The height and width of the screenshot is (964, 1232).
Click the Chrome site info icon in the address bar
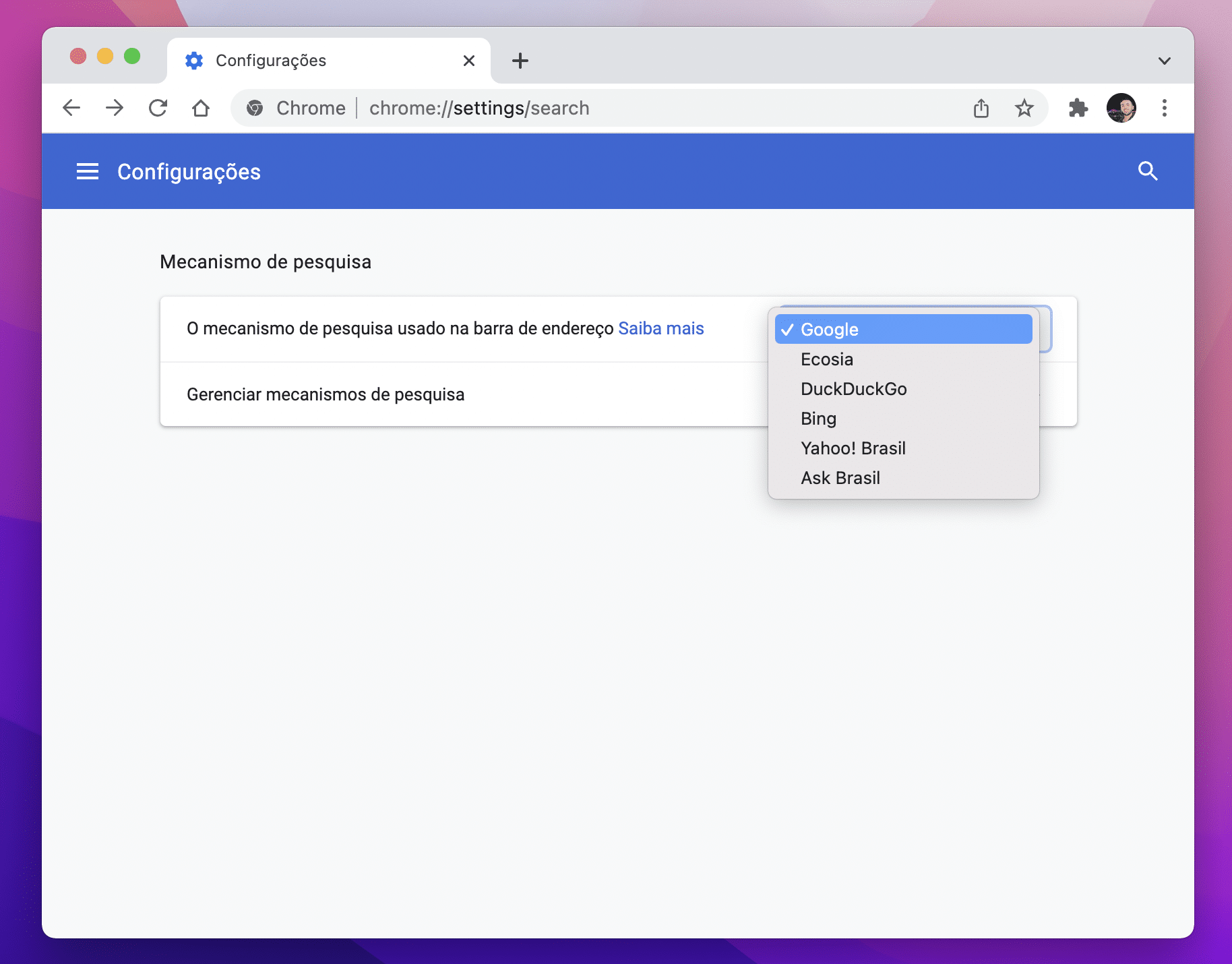255,108
